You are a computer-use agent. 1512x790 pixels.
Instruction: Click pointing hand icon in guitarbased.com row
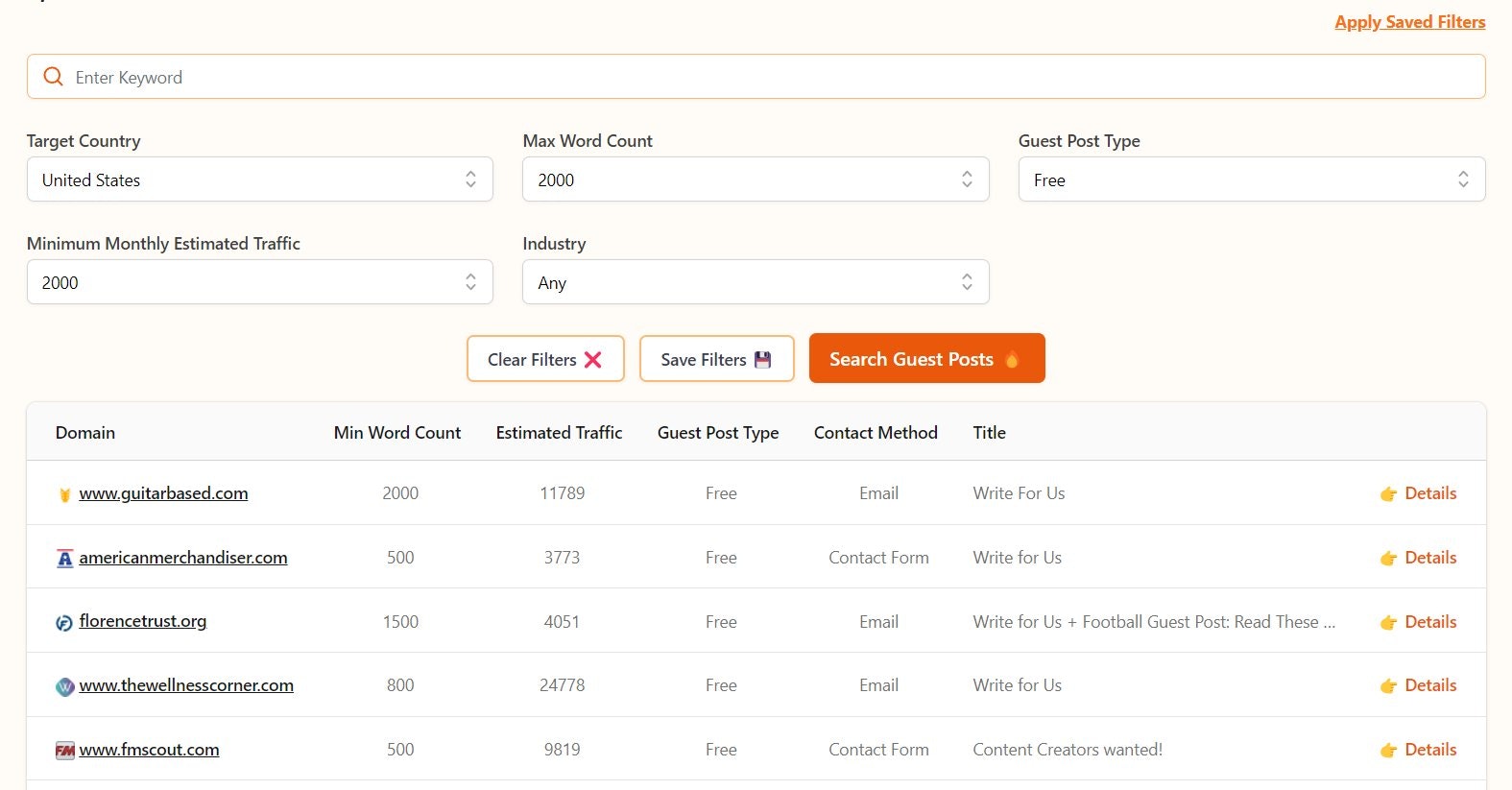coord(1388,493)
